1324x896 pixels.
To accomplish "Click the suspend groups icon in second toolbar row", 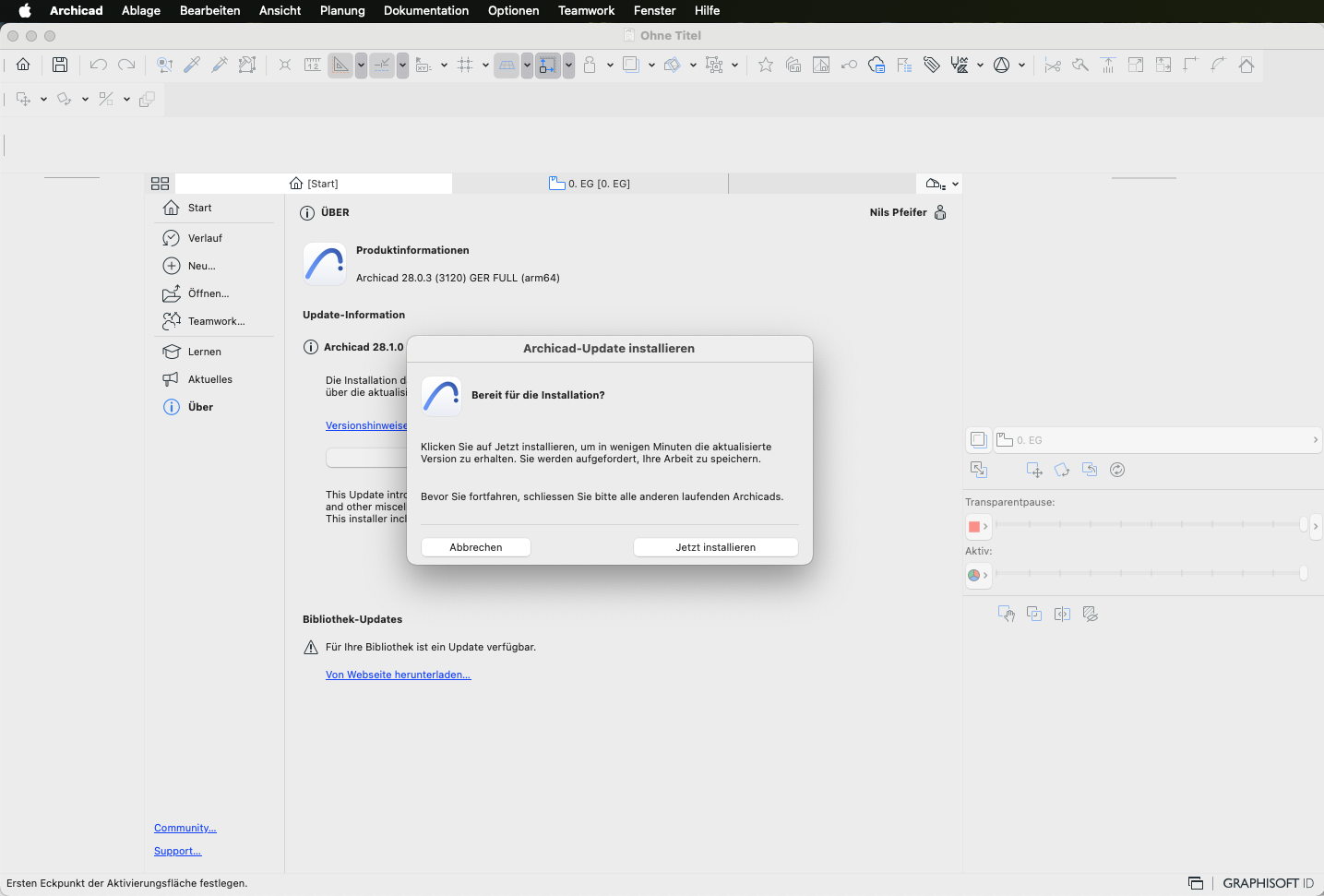I will tap(147, 99).
